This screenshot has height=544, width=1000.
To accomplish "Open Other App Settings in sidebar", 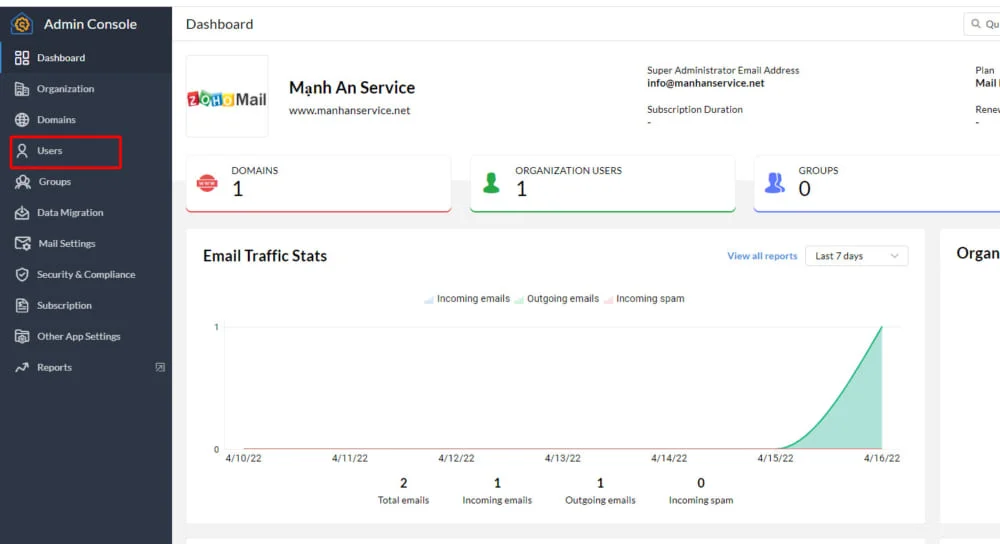I will [x=78, y=337].
